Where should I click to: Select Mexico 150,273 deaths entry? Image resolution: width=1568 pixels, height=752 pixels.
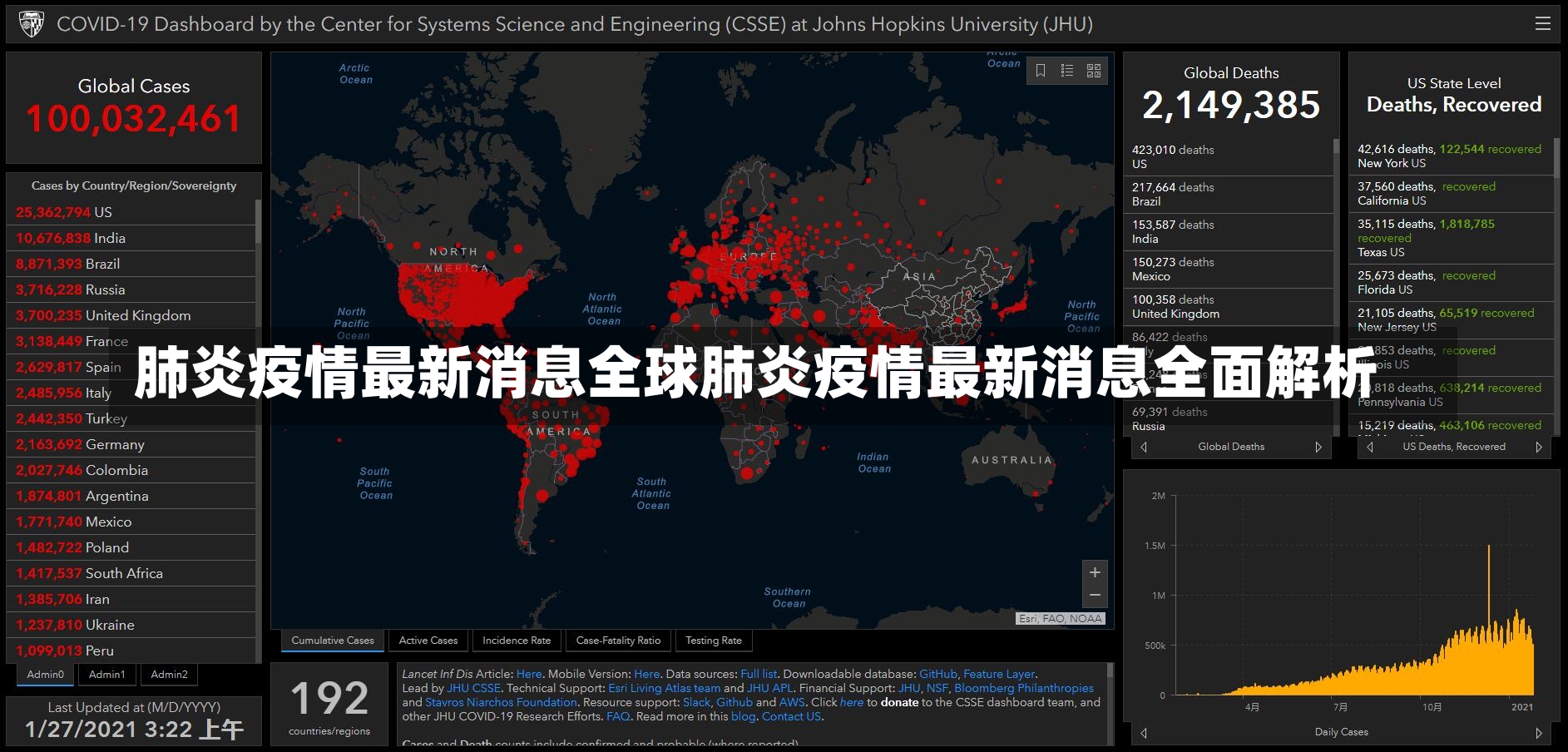[x=1228, y=270]
